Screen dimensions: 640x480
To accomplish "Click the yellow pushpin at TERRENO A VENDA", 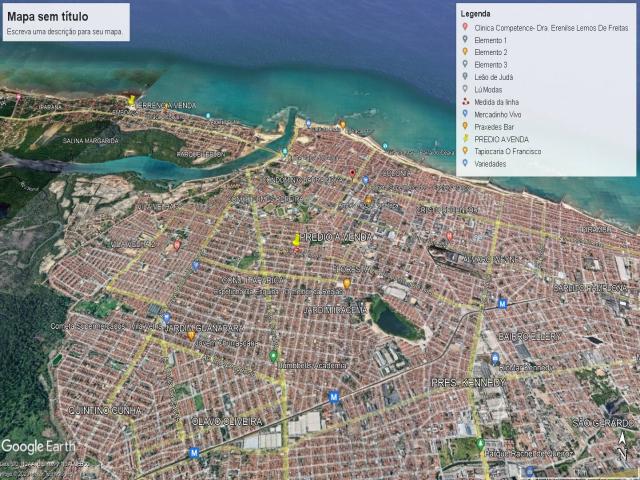I will point(131,100).
